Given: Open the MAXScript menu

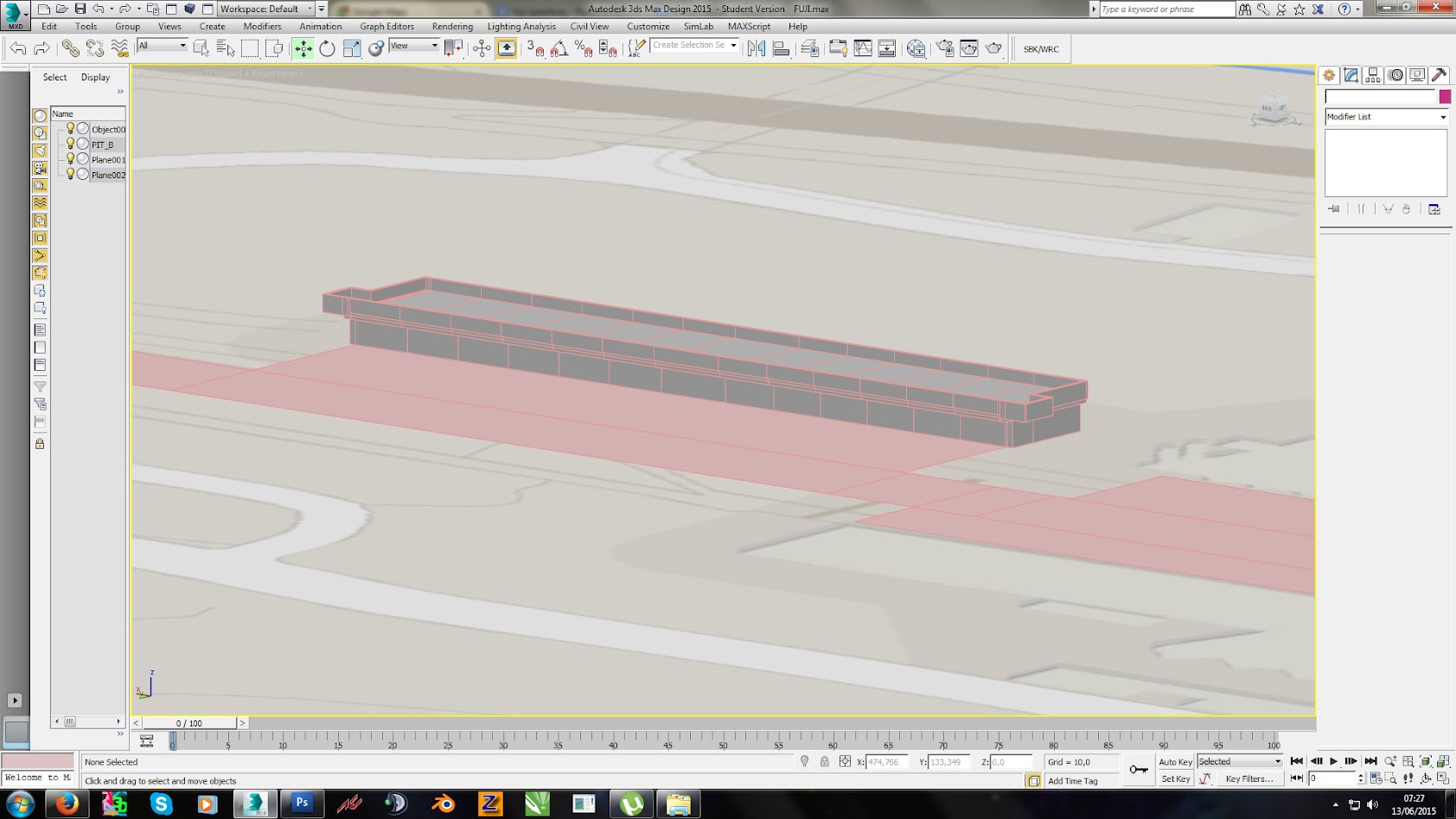Looking at the screenshot, I should click(749, 27).
